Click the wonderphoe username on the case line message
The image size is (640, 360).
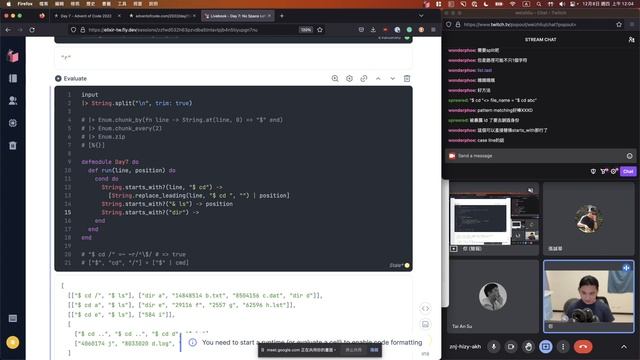[x=462, y=140]
